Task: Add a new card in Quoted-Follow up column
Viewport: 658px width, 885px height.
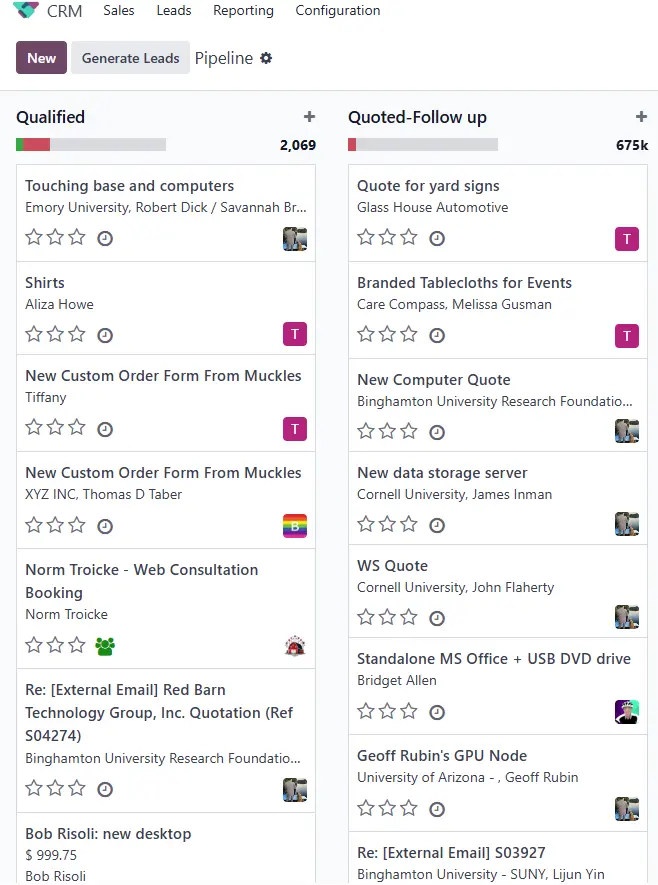Action: pos(641,117)
